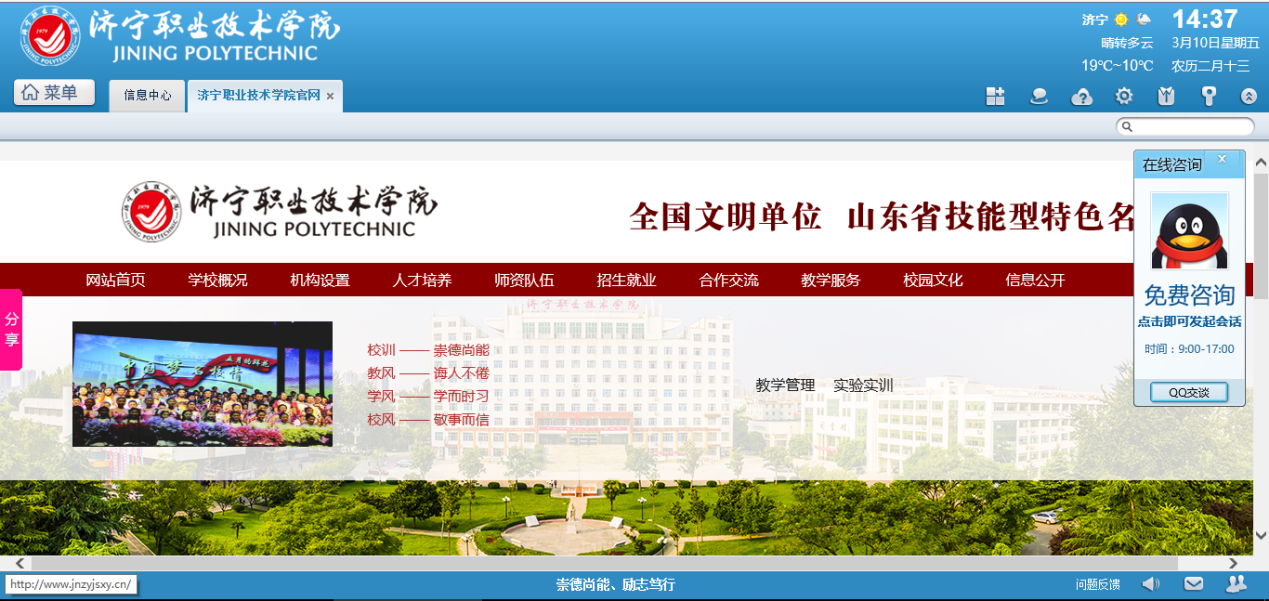Open the 菜单 home menu button
The height and width of the screenshot is (601, 1269).
(54, 93)
